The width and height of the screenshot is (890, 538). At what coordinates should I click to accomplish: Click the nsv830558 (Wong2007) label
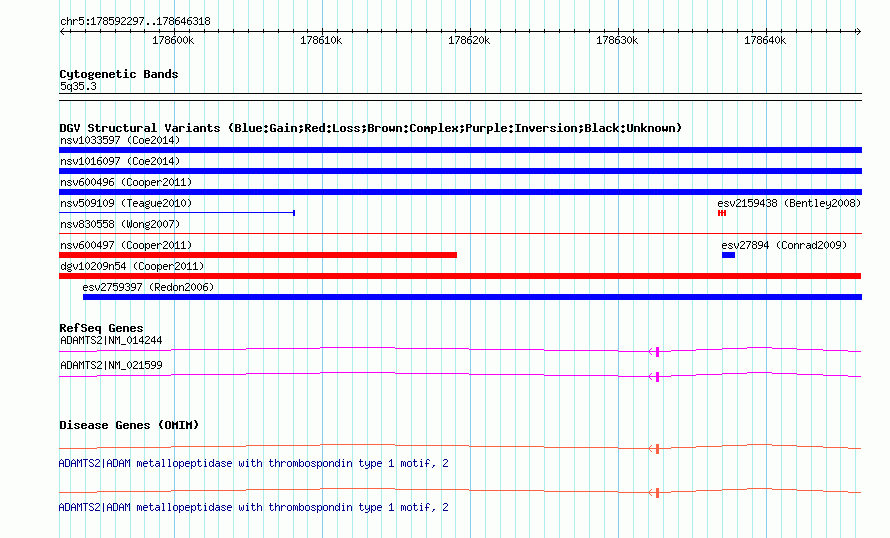[x=120, y=224]
